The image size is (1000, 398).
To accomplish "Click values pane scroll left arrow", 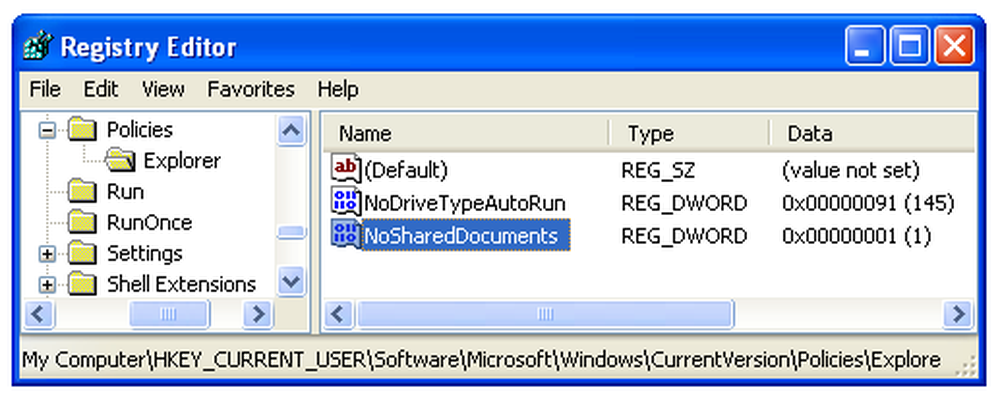I will 339,314.
